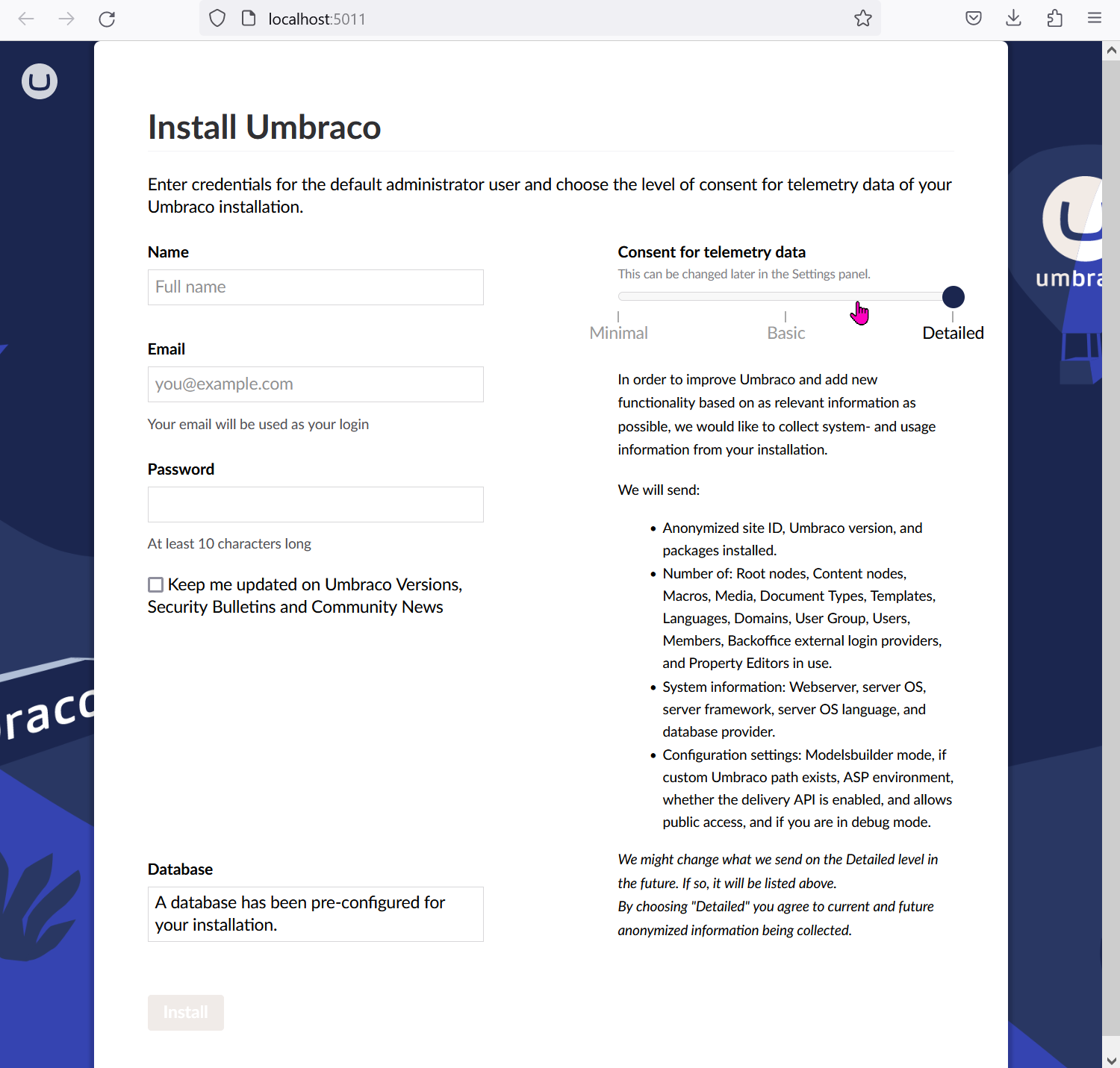Click into the Full name field
1120x1068 pixels.
316,287
